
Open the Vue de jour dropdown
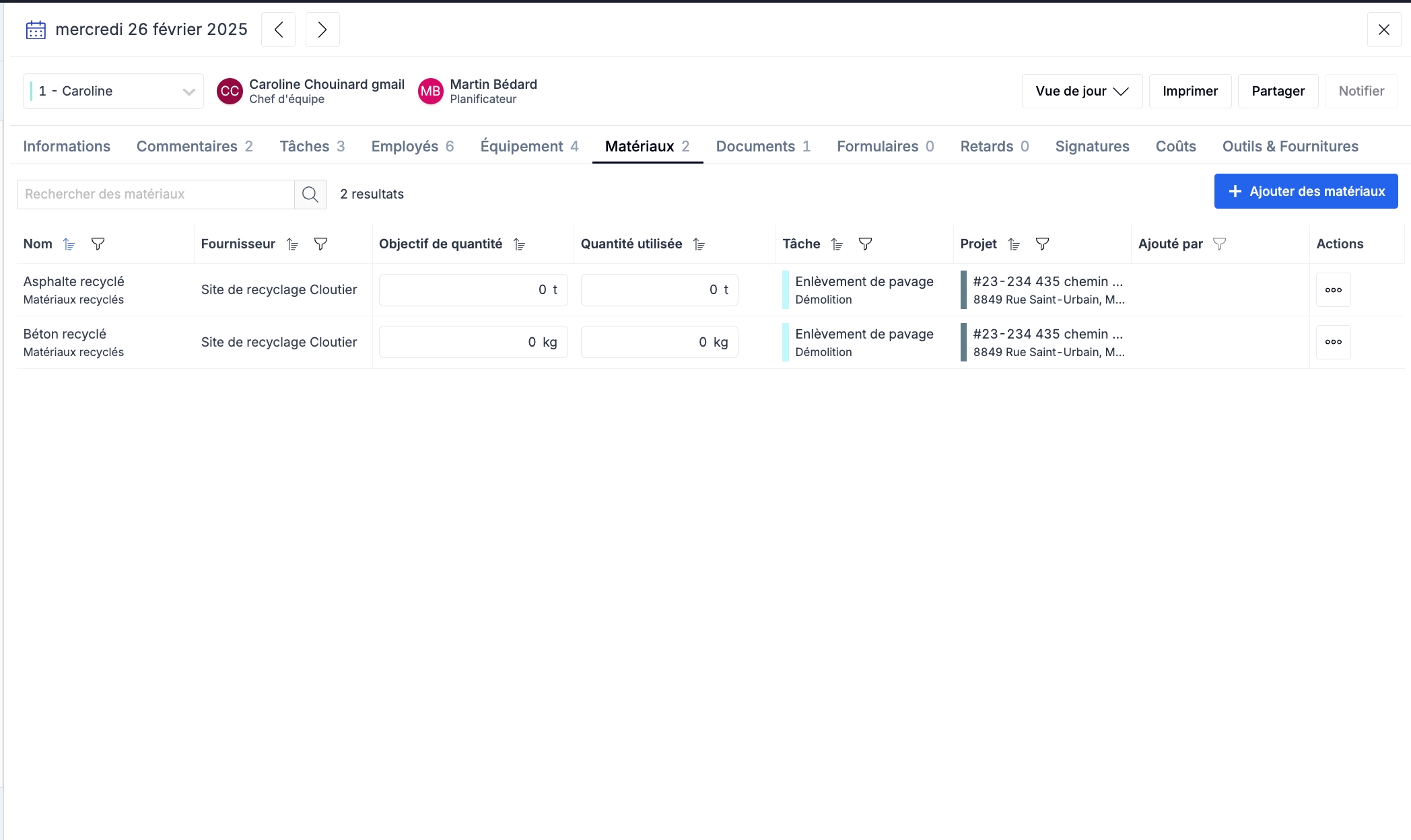[1082, 91]
